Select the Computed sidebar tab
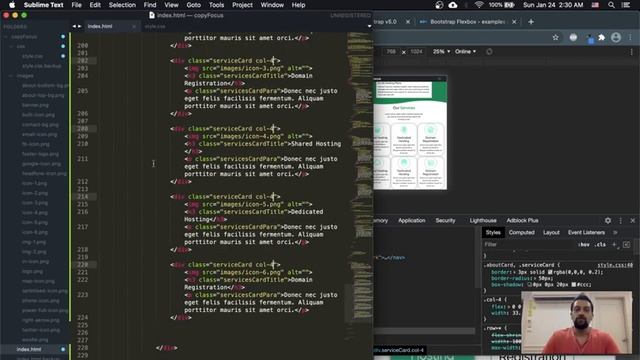Screen dimensions: 640x360 522,233
